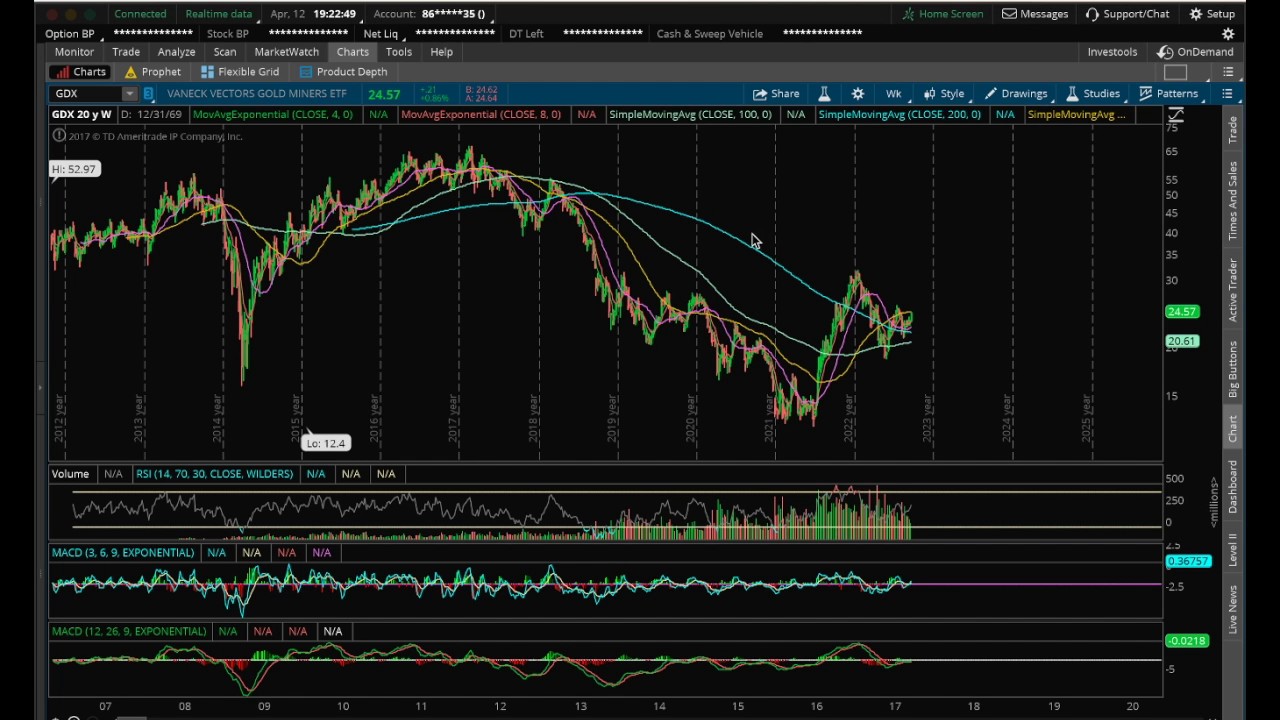Open Messages

coord(1035,14)
